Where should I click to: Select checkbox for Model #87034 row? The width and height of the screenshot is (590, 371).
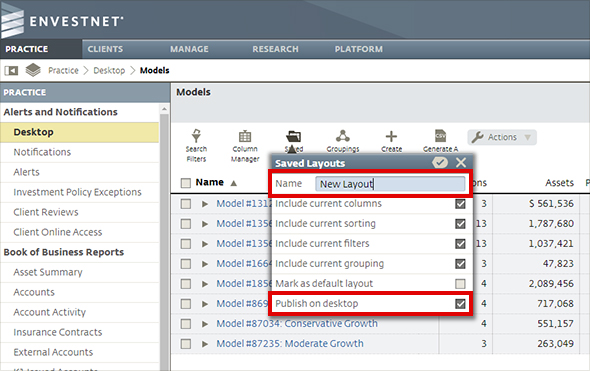click(x=186, y=324)
